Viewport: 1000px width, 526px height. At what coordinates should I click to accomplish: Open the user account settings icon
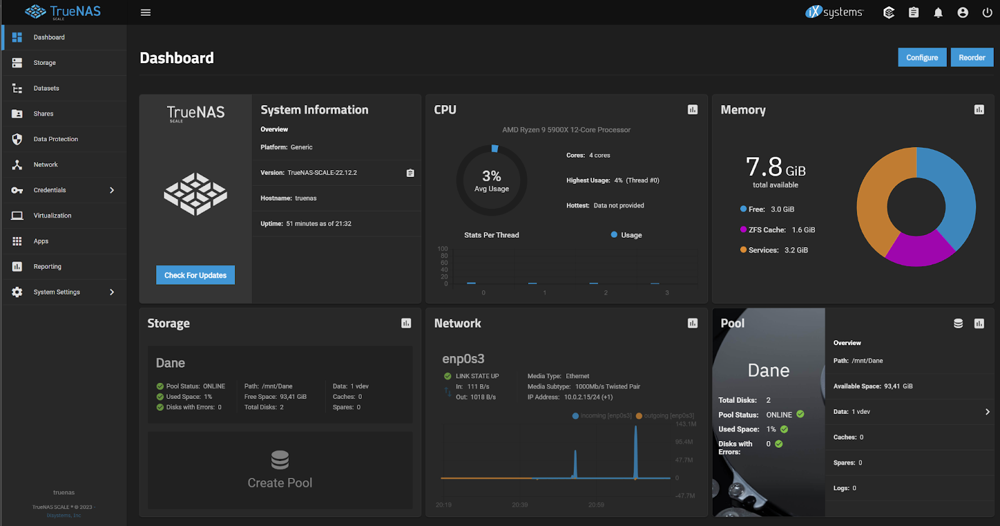pos(962,12)
